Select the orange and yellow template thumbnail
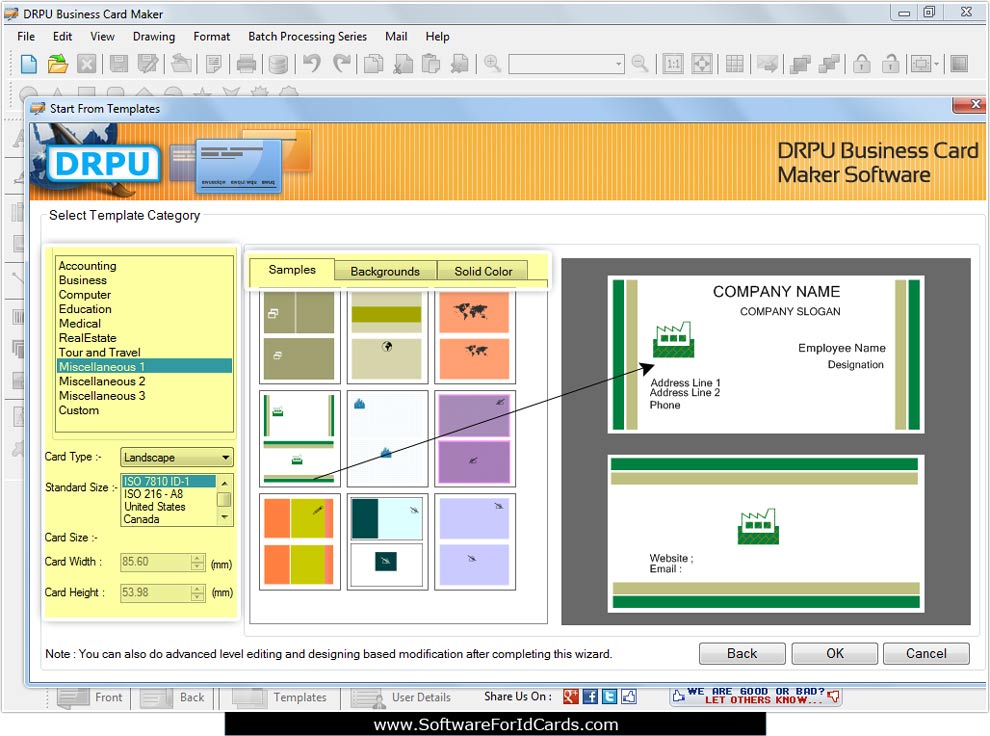 point(299,542)
